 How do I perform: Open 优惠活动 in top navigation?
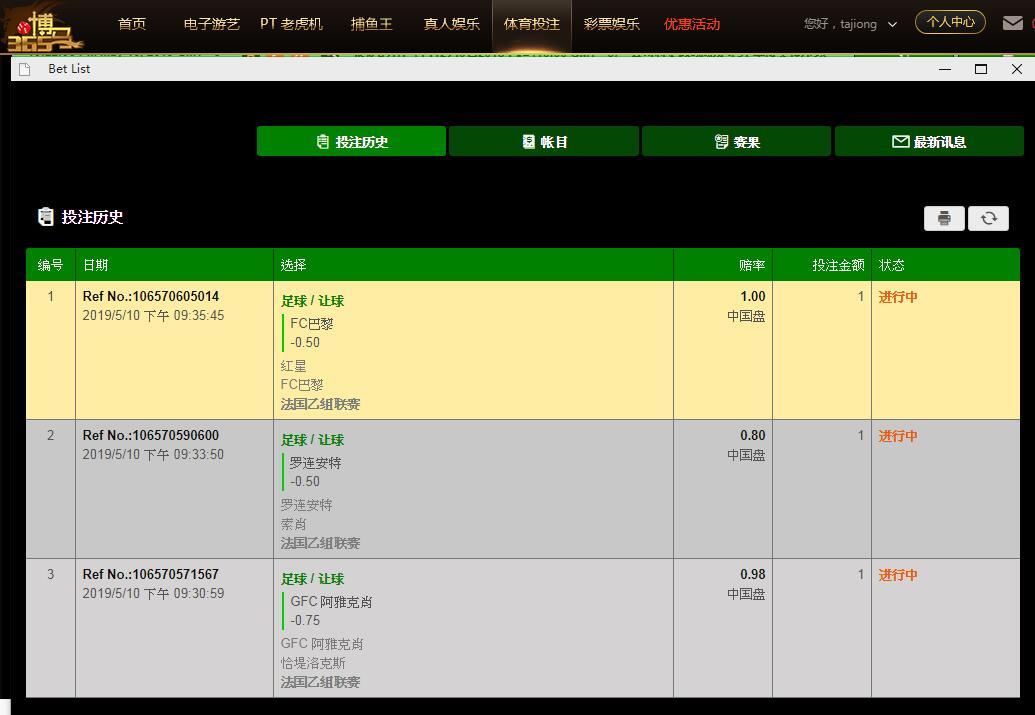click(x=692, y=24)
